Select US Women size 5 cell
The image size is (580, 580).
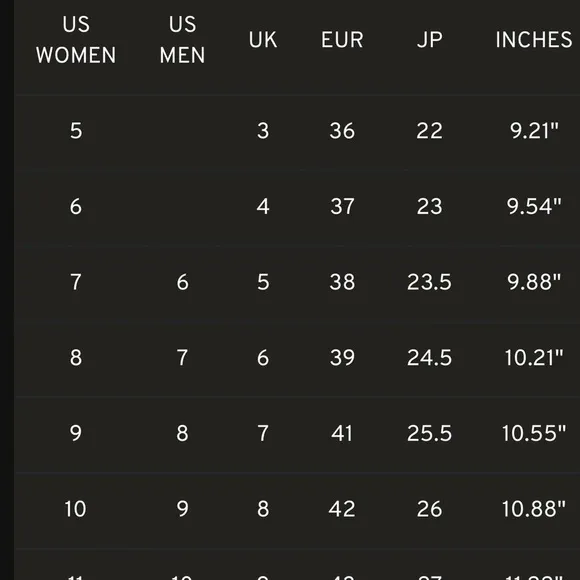[x=76, y=131]
